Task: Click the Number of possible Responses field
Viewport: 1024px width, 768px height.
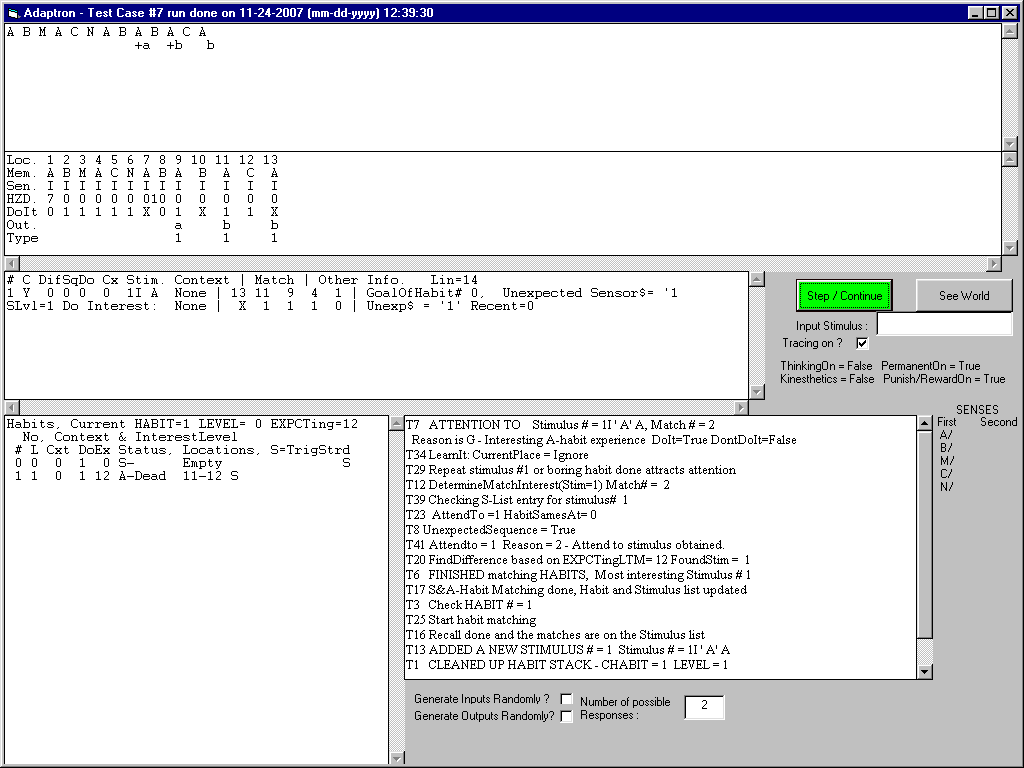Action: tap(704, 707)
